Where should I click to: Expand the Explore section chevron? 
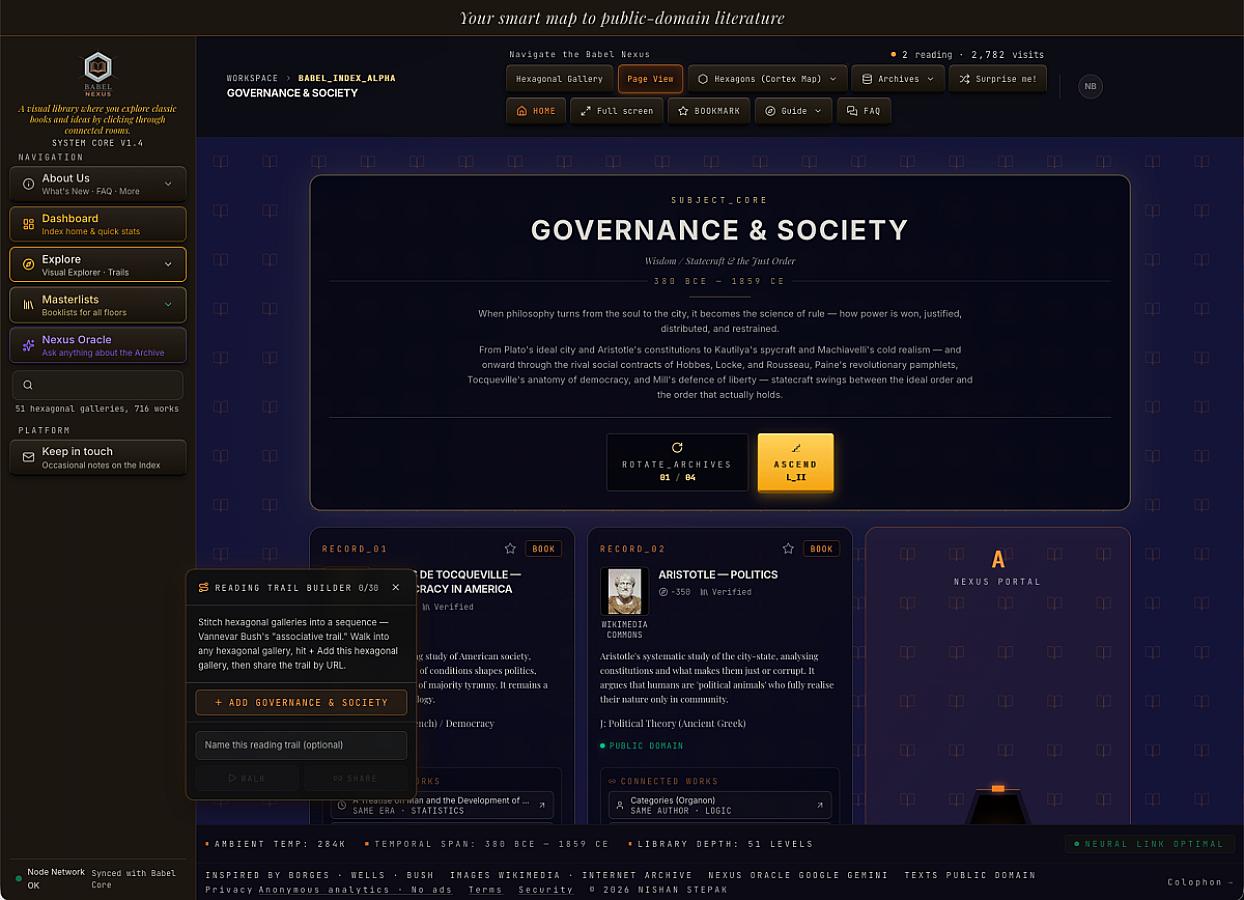168,265
